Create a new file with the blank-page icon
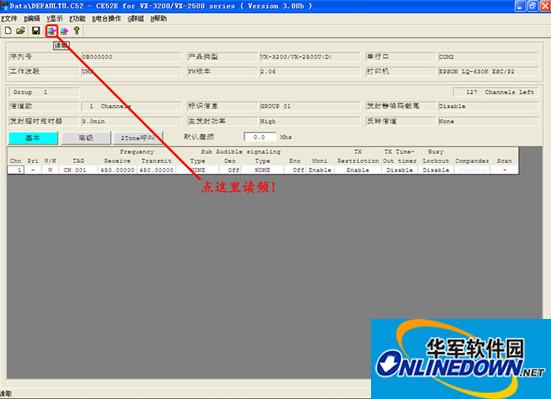Screen dimensions: 551x399 click(x=8, y=31)
